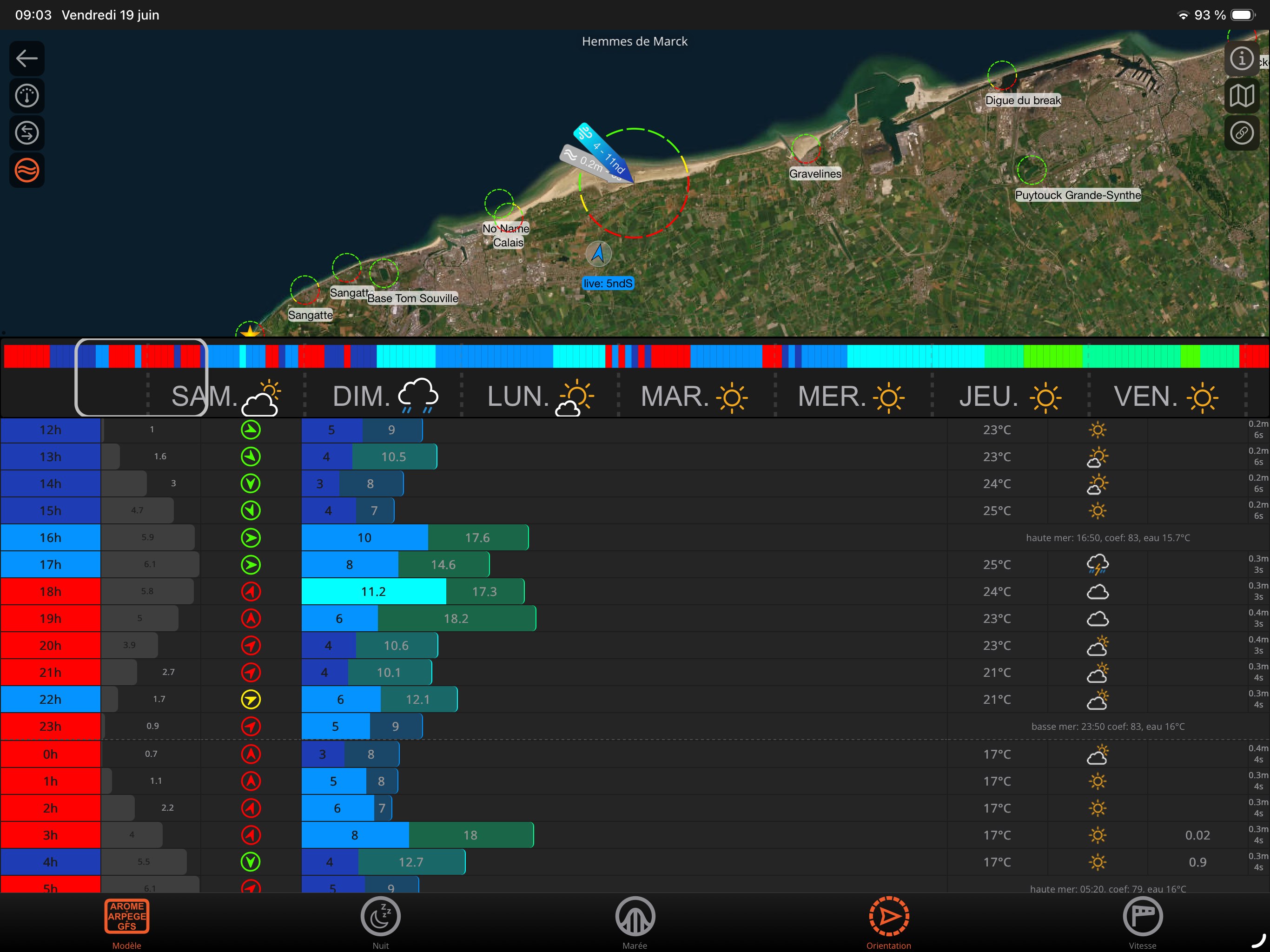
Task: Tap the 12h wind direction icon
Action: (x=250, y=430)
